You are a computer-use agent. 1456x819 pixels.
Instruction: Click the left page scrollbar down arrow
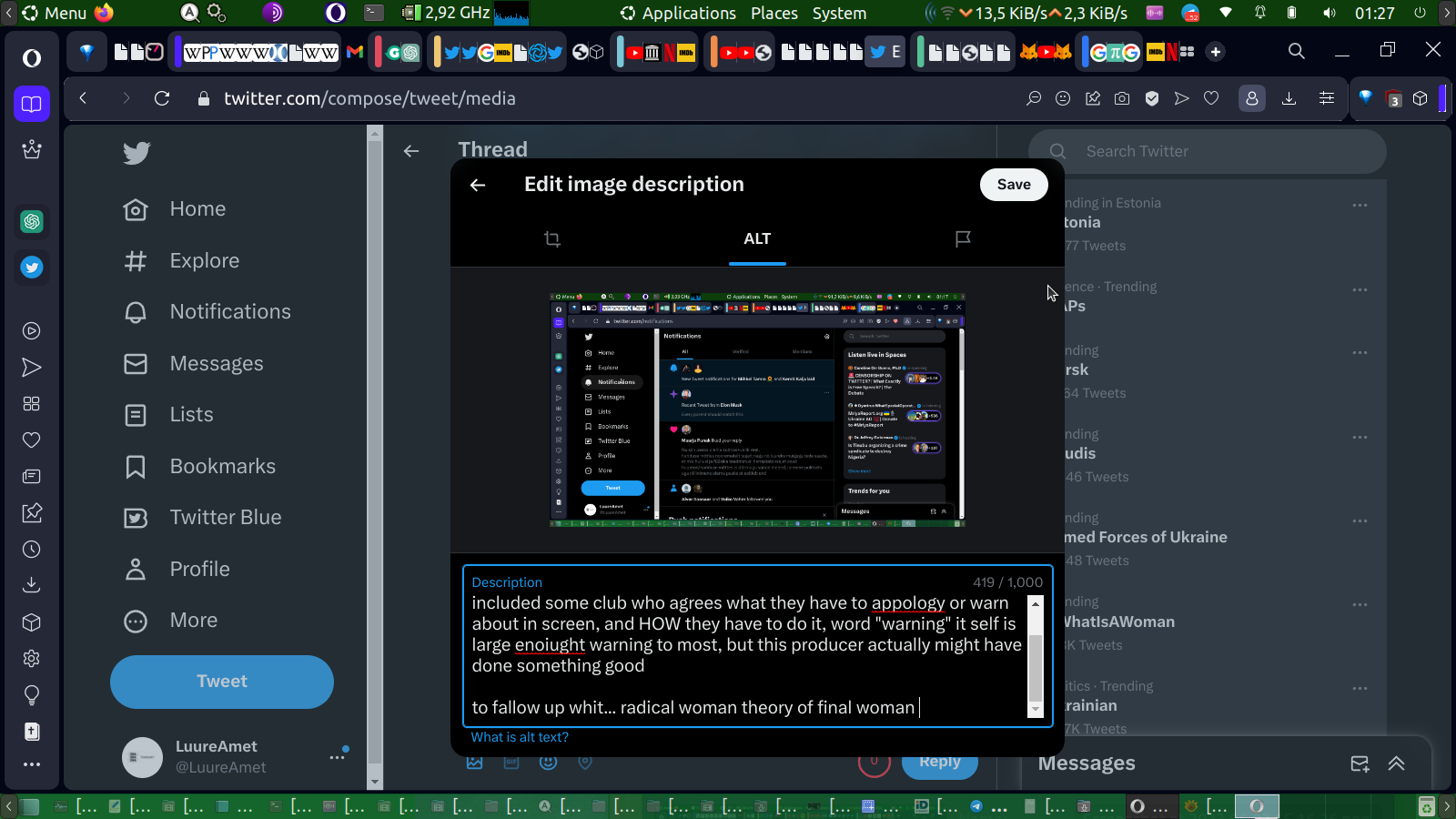[x=374, y=782]
